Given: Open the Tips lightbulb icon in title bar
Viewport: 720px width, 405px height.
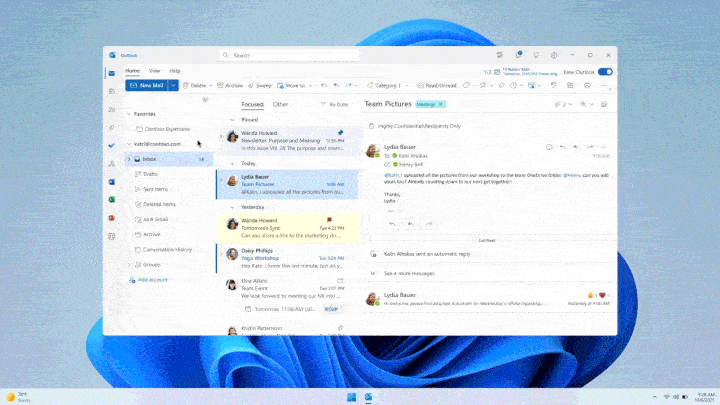Looking at the screenshot, I should pyautogui.click(x=536, y=55).
